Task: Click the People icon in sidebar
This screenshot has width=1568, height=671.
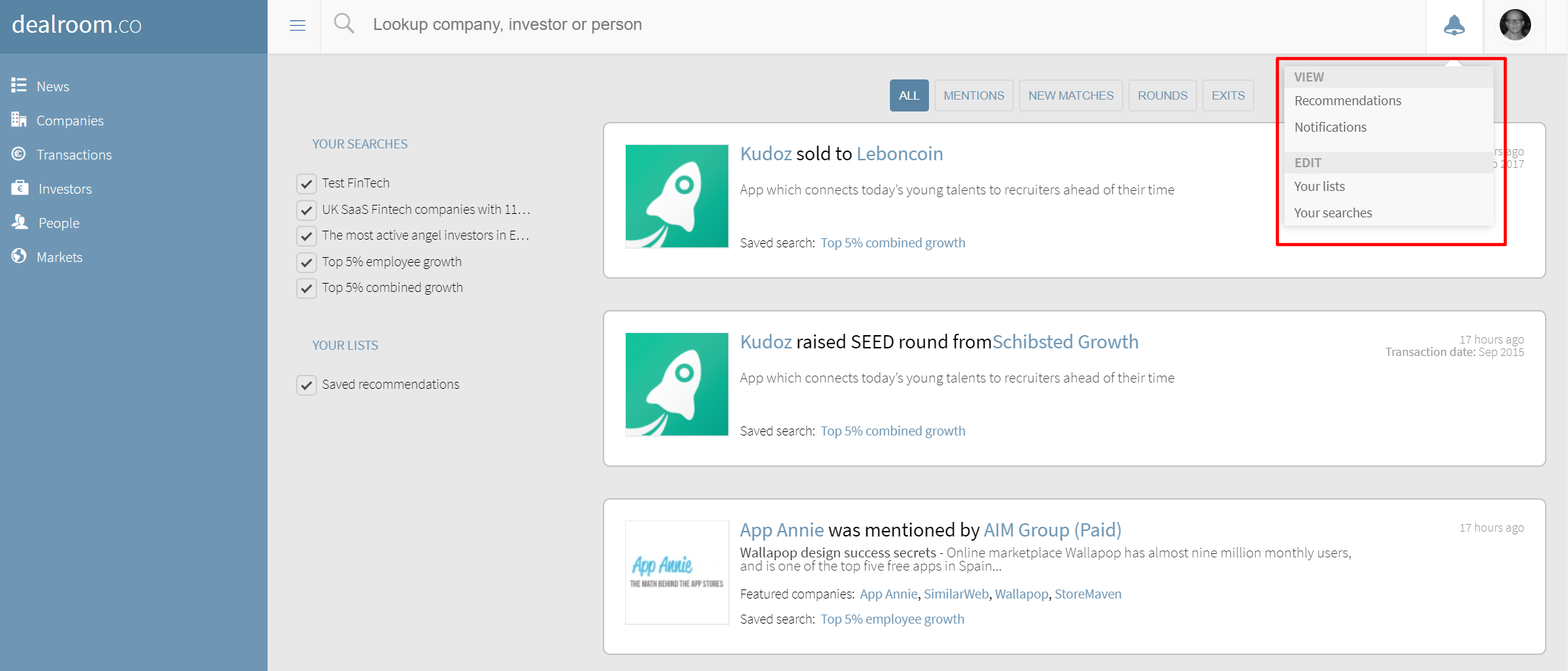Action: (x=20, y=222)
